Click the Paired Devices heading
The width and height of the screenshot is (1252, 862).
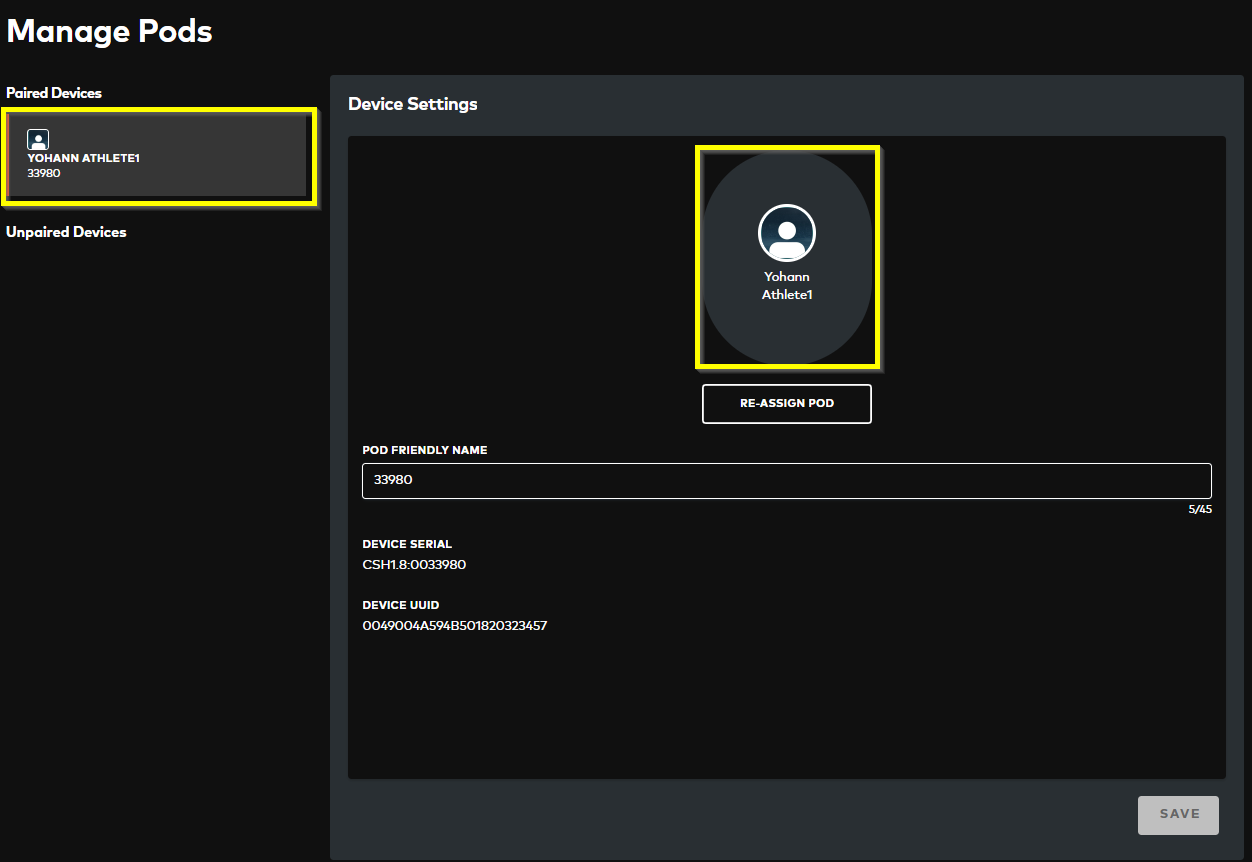pos(54,93)
